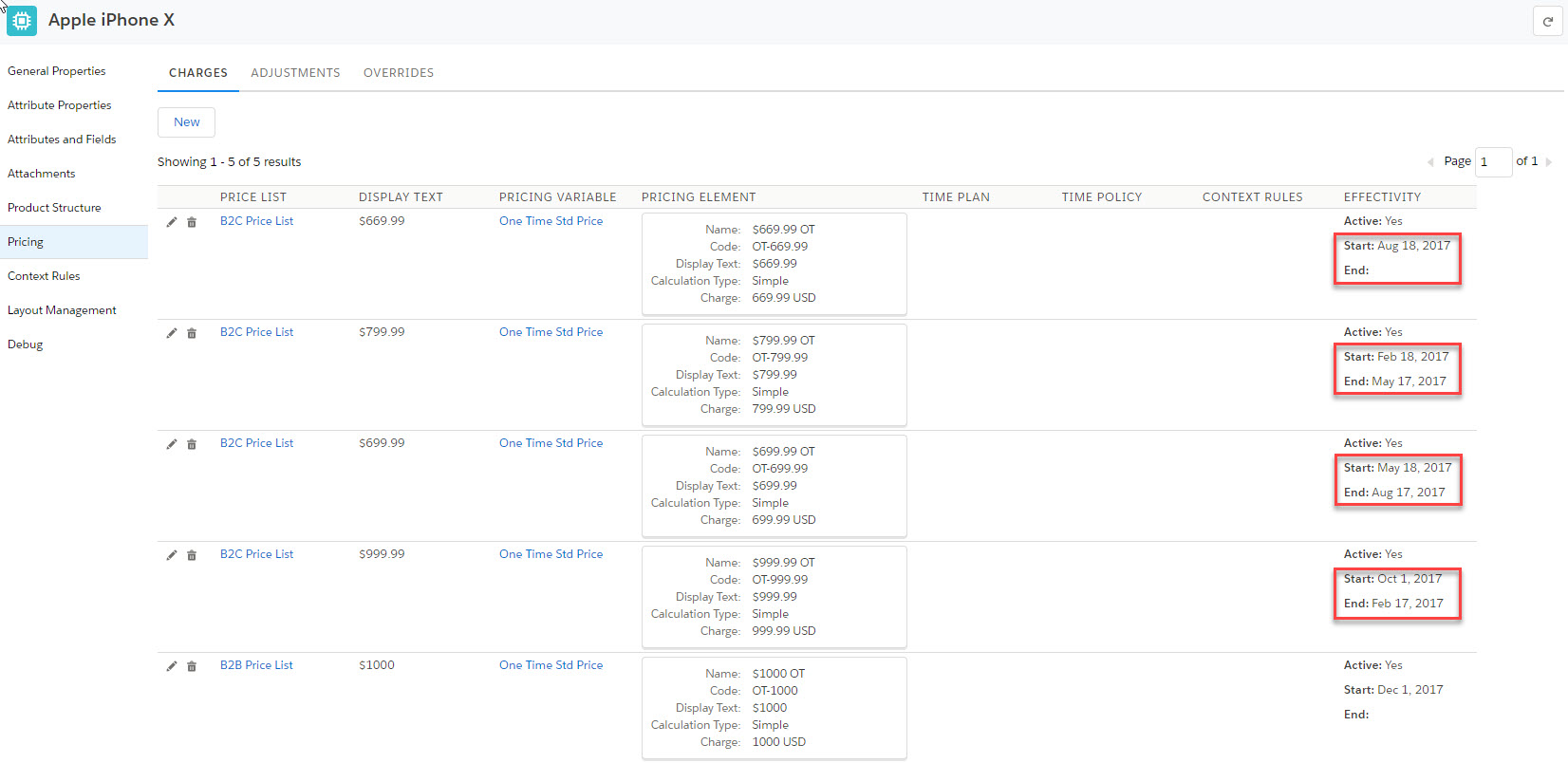Click the page number input field
Screen dimensions: 1568x763
(1494, 162)
